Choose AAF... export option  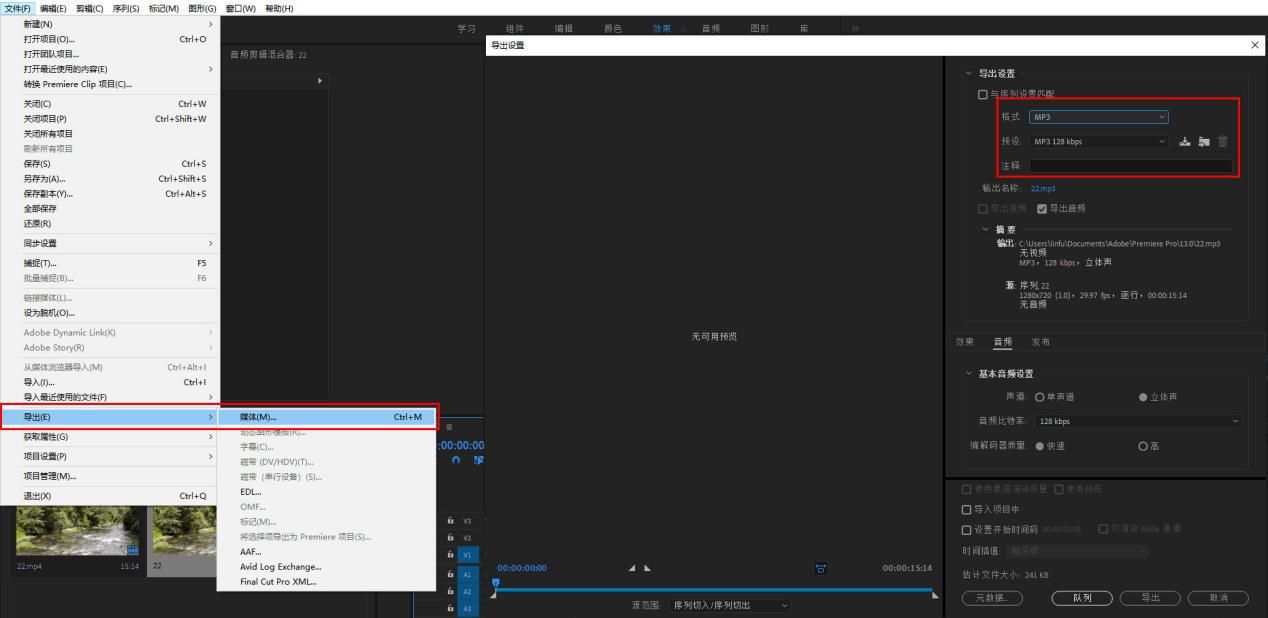[x=327, y=551]
